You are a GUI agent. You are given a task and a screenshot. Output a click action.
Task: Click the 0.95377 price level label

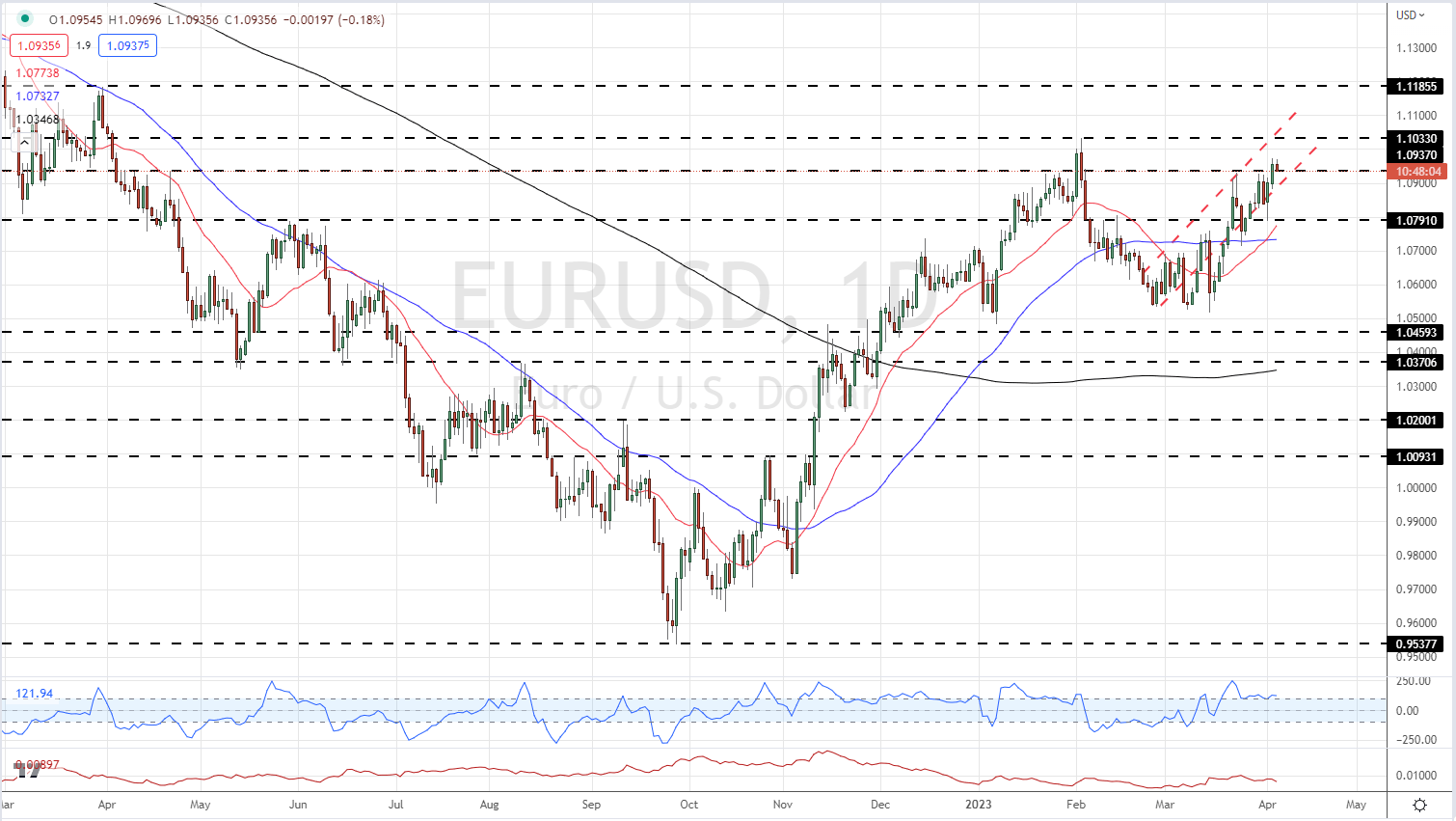[x=1416, y=644]
